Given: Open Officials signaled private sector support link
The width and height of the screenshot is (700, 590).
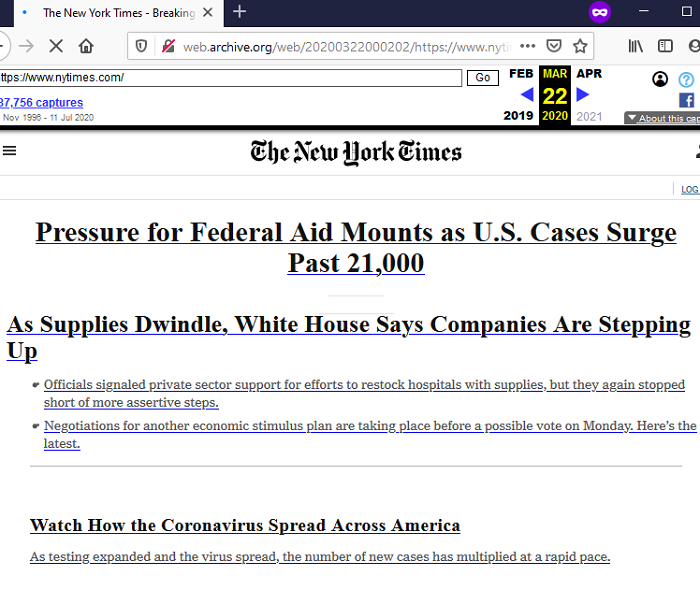Looking at the screenshot, I should pyautogui.click(x=364, y=393).
